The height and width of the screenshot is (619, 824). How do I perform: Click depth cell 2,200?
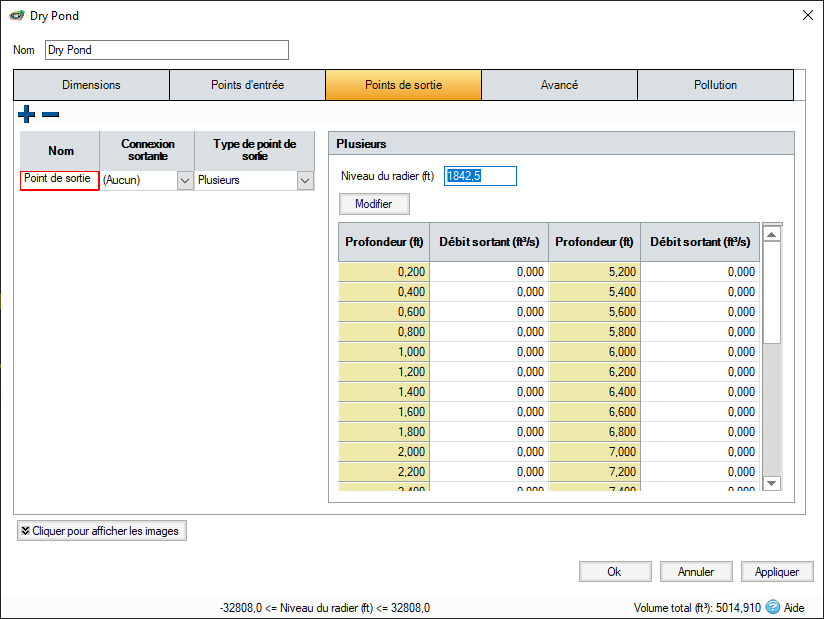tap(384, 471)
